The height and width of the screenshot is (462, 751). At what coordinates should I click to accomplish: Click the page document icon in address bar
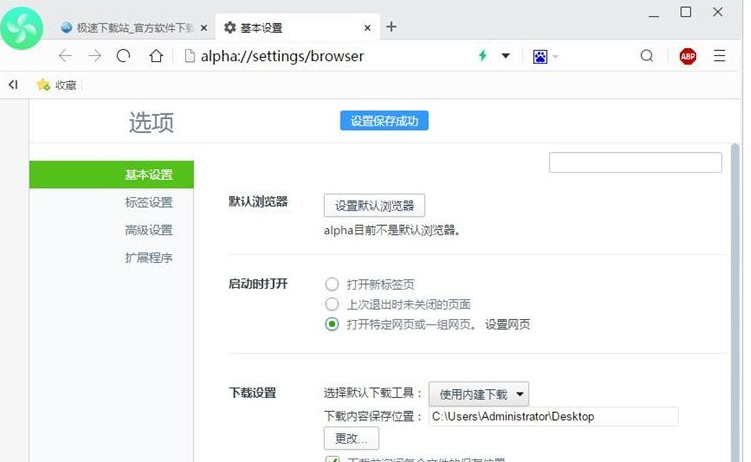pos(190,56)
